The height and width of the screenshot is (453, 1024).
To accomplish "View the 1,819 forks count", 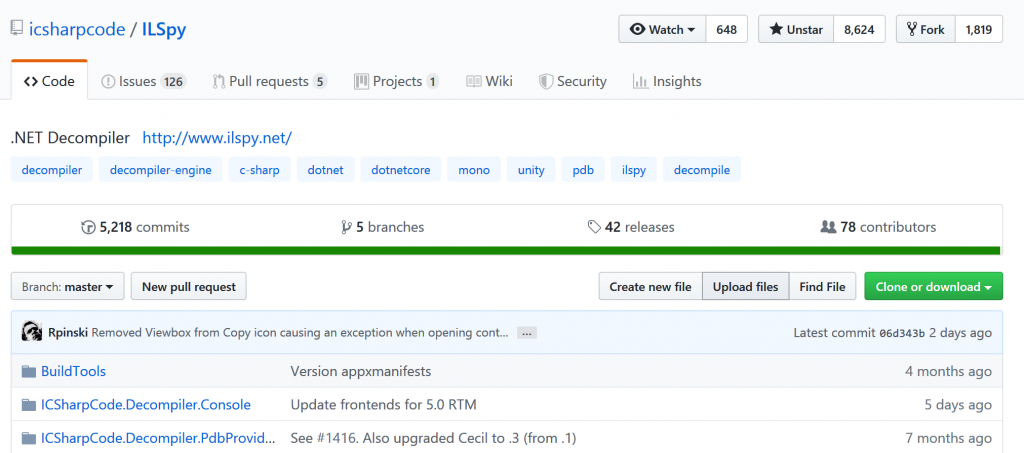I will point(978,29).
